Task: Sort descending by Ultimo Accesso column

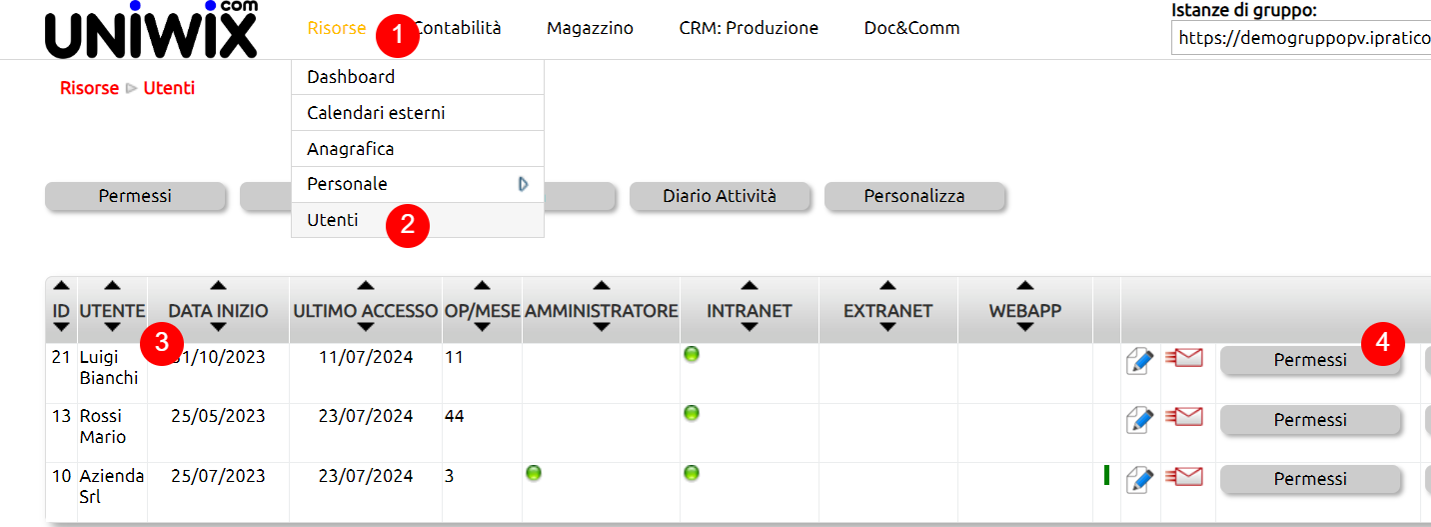Action: [365, 327]
